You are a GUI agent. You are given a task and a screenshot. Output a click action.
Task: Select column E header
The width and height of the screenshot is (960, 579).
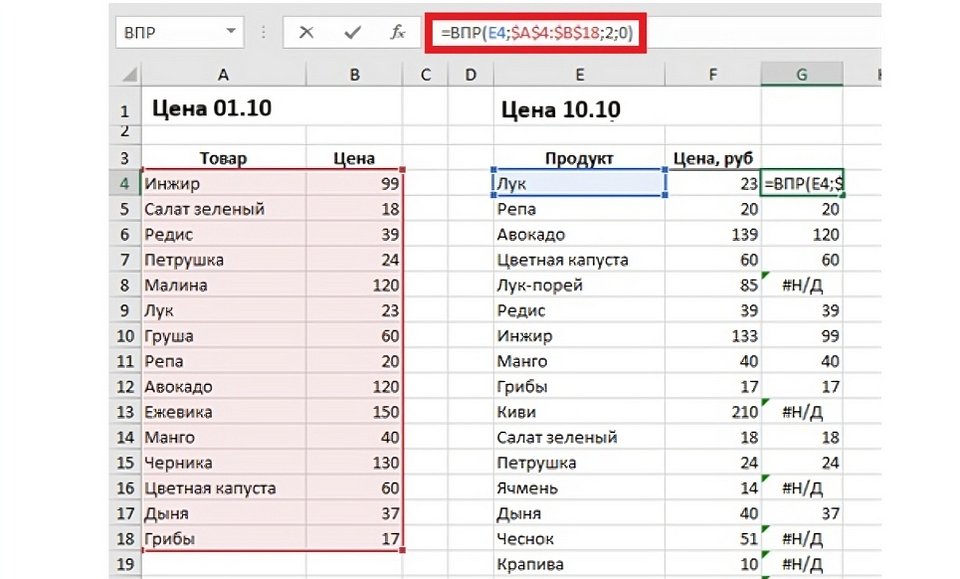[578, 74]
